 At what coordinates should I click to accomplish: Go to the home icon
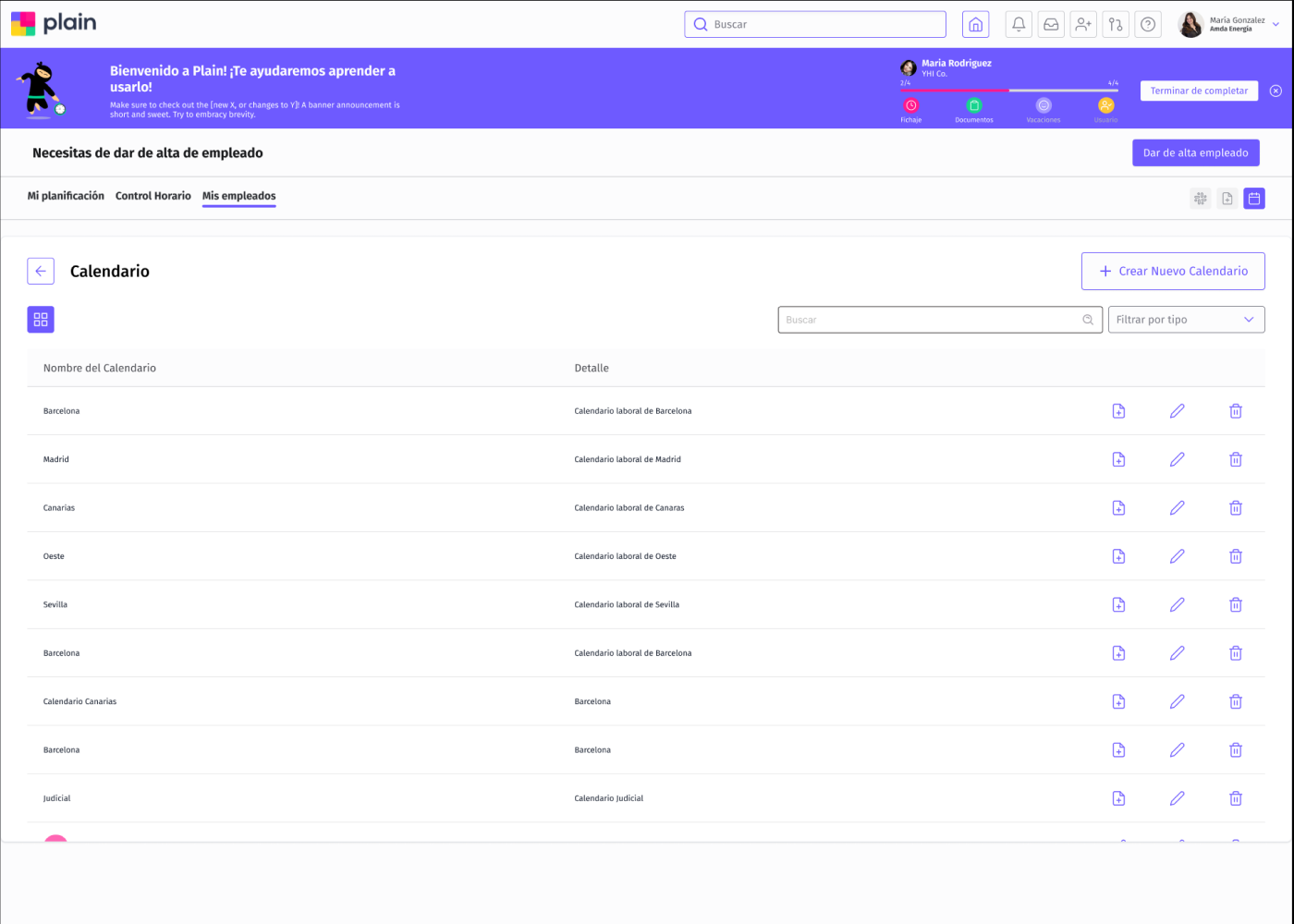975,25
